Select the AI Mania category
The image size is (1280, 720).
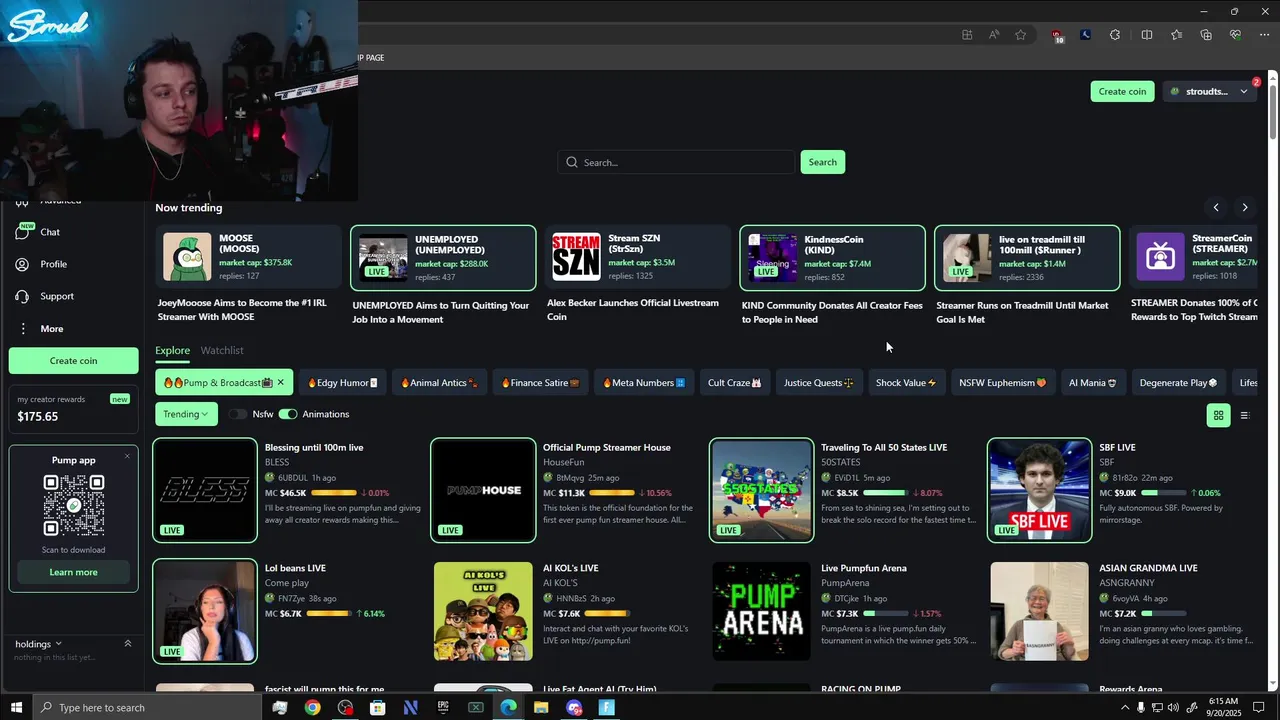click(1092, 382)
